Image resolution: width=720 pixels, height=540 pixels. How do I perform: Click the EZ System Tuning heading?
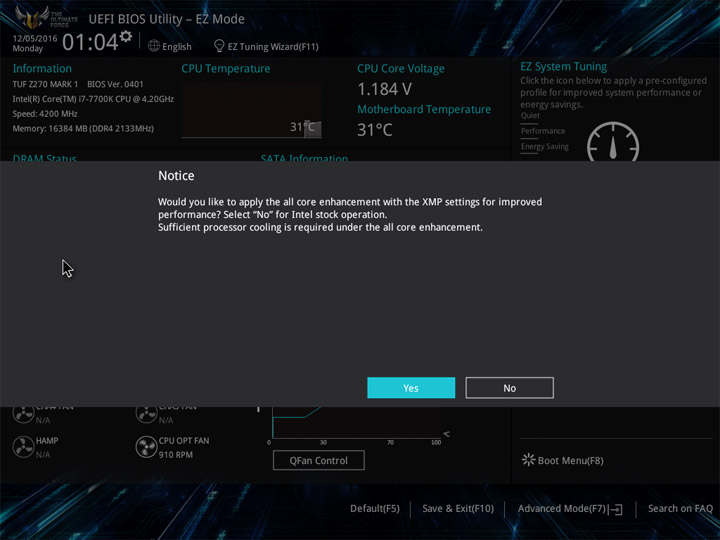coord(563,67)
